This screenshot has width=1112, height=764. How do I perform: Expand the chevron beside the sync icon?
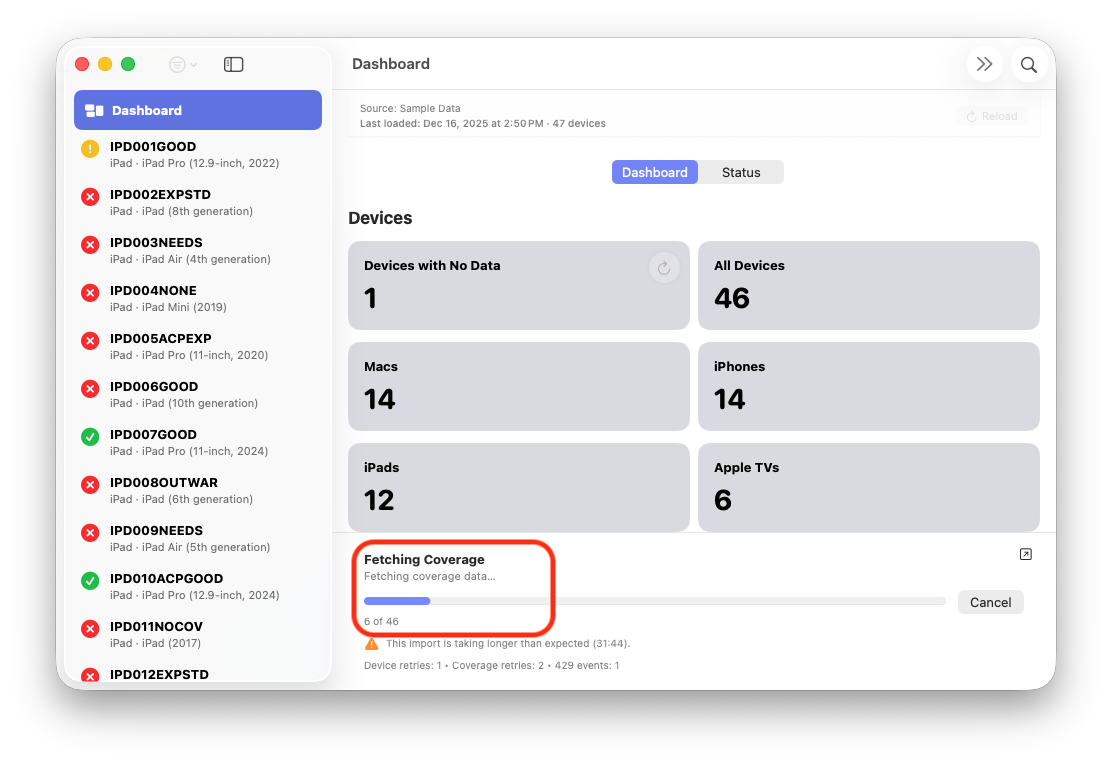tap(193, 64)
